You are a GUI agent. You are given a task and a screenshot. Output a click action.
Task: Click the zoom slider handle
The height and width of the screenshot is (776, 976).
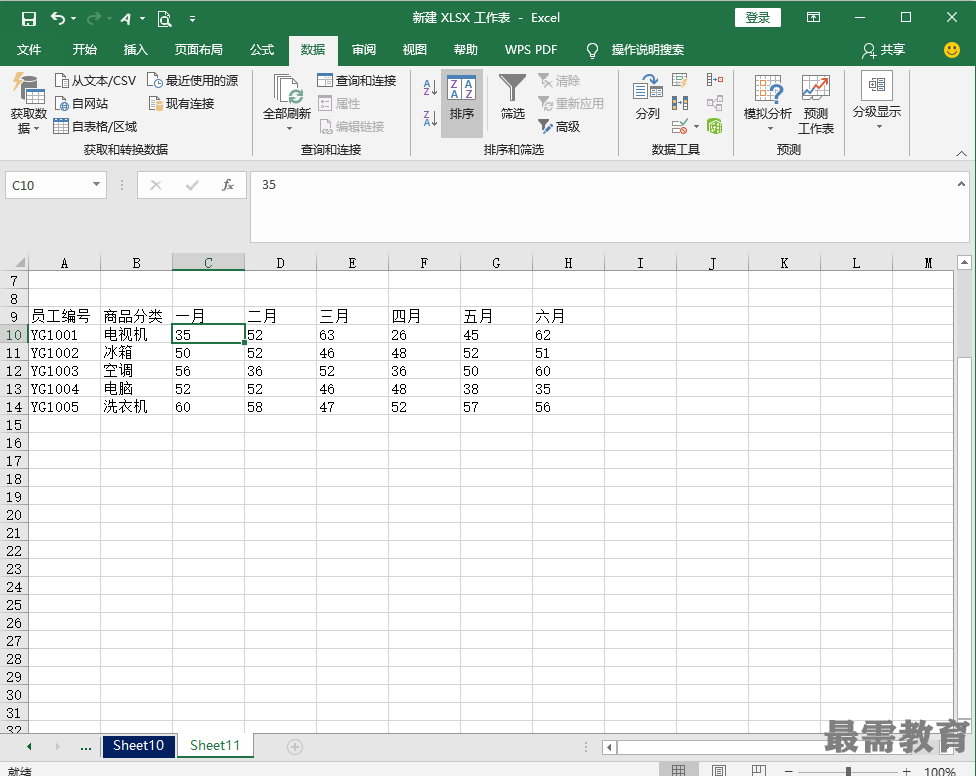tap(848, 771)
